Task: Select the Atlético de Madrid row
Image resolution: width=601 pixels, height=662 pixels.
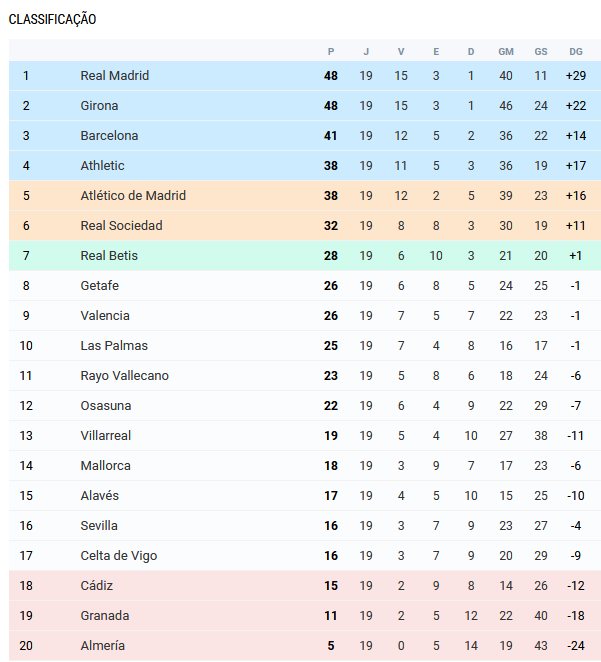Action: click(305, 195)
